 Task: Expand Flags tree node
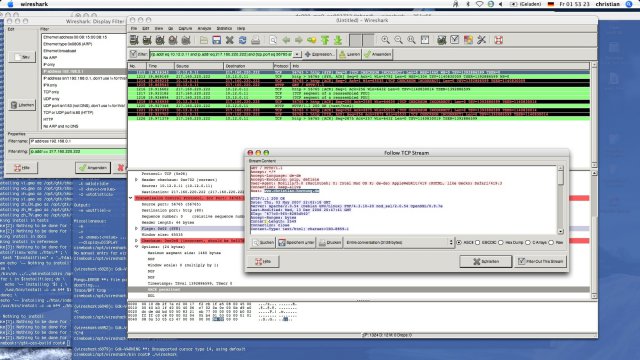click(x=136, y=229)
